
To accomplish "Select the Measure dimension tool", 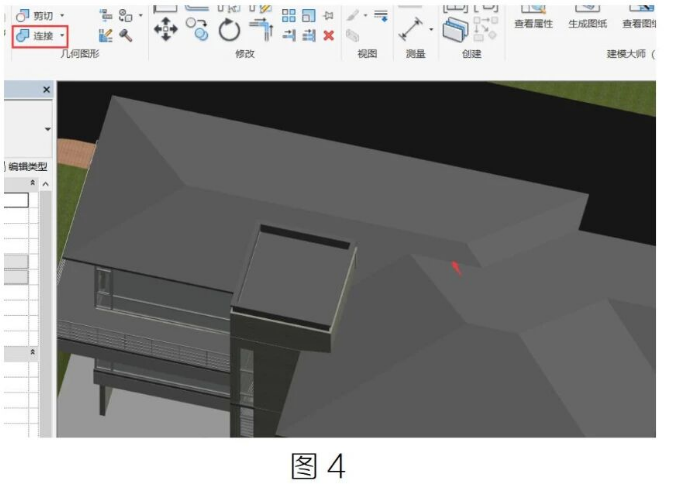I will [411, 29].
